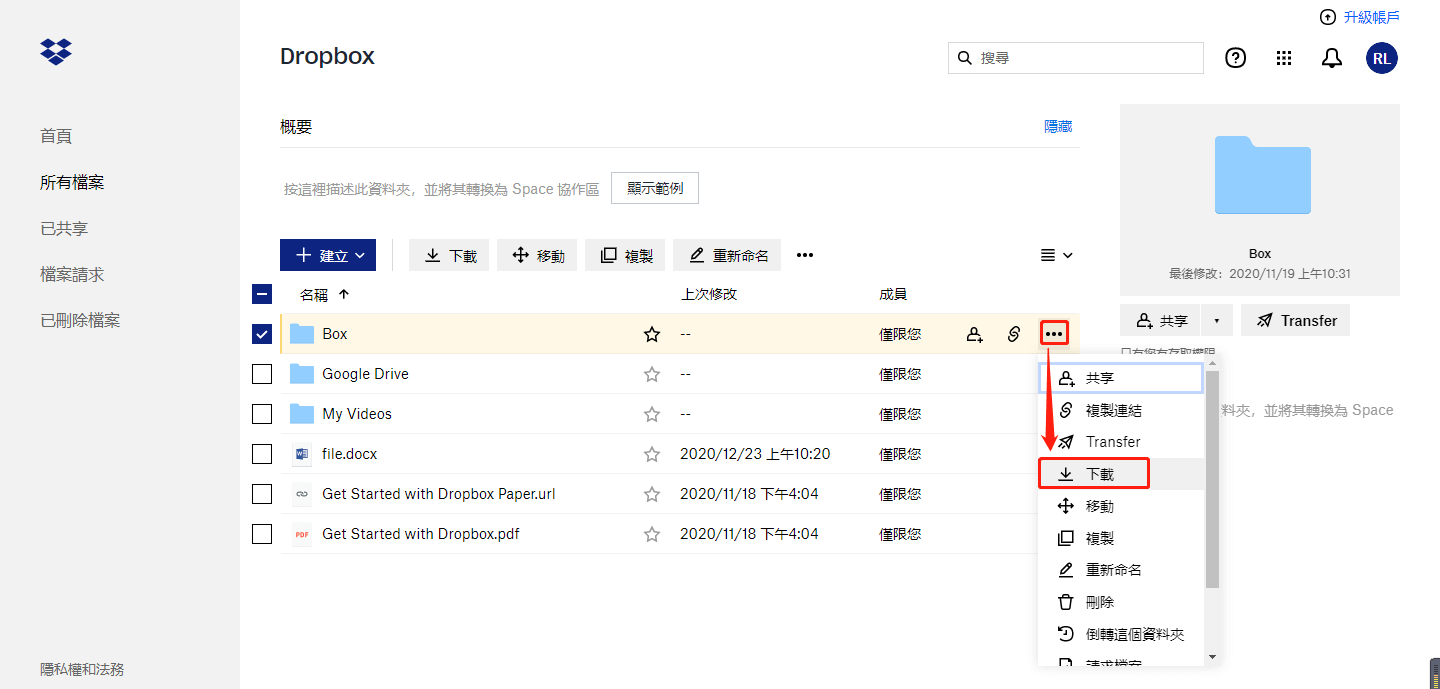This screenshot has width=1440, height=689.
Task: Open the Box row three-dot menu
Action: click(x=1054, y=334)
